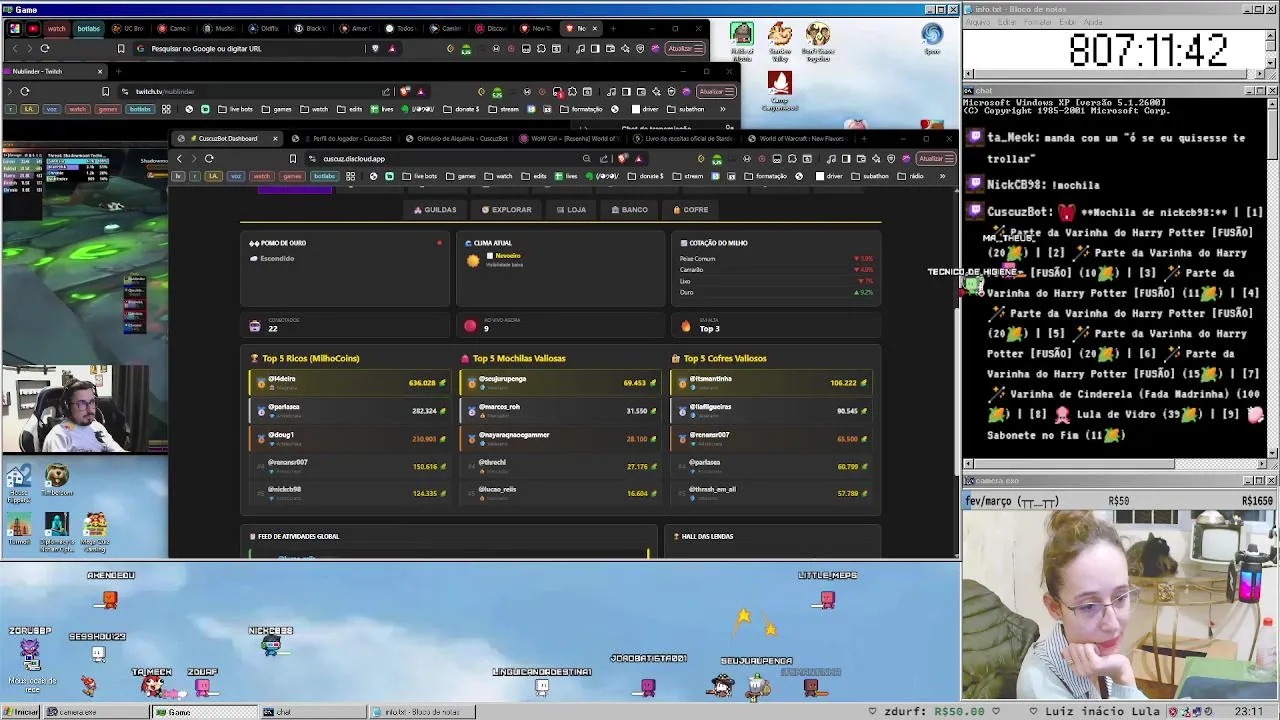Select user @parlasea in Top 5 Ricos
This screenshot has height=720, width=1280.
tap(349, 410)
